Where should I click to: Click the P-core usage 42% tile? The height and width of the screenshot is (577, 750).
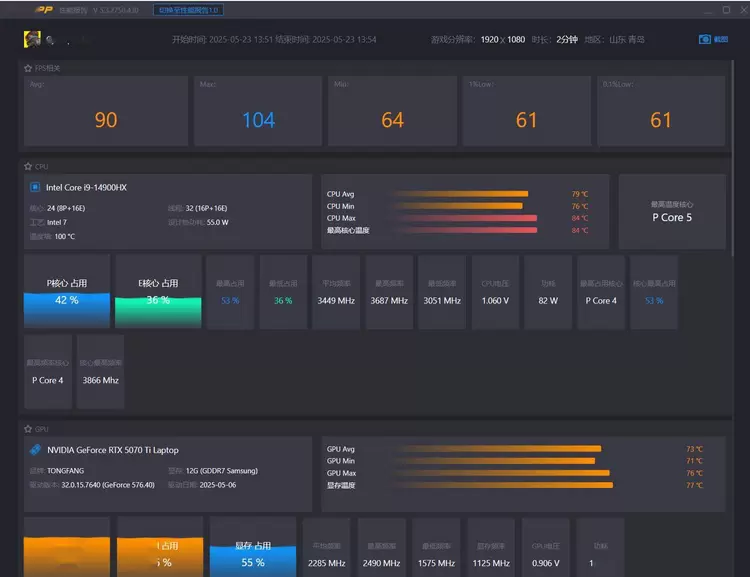(x=67, y=291)
